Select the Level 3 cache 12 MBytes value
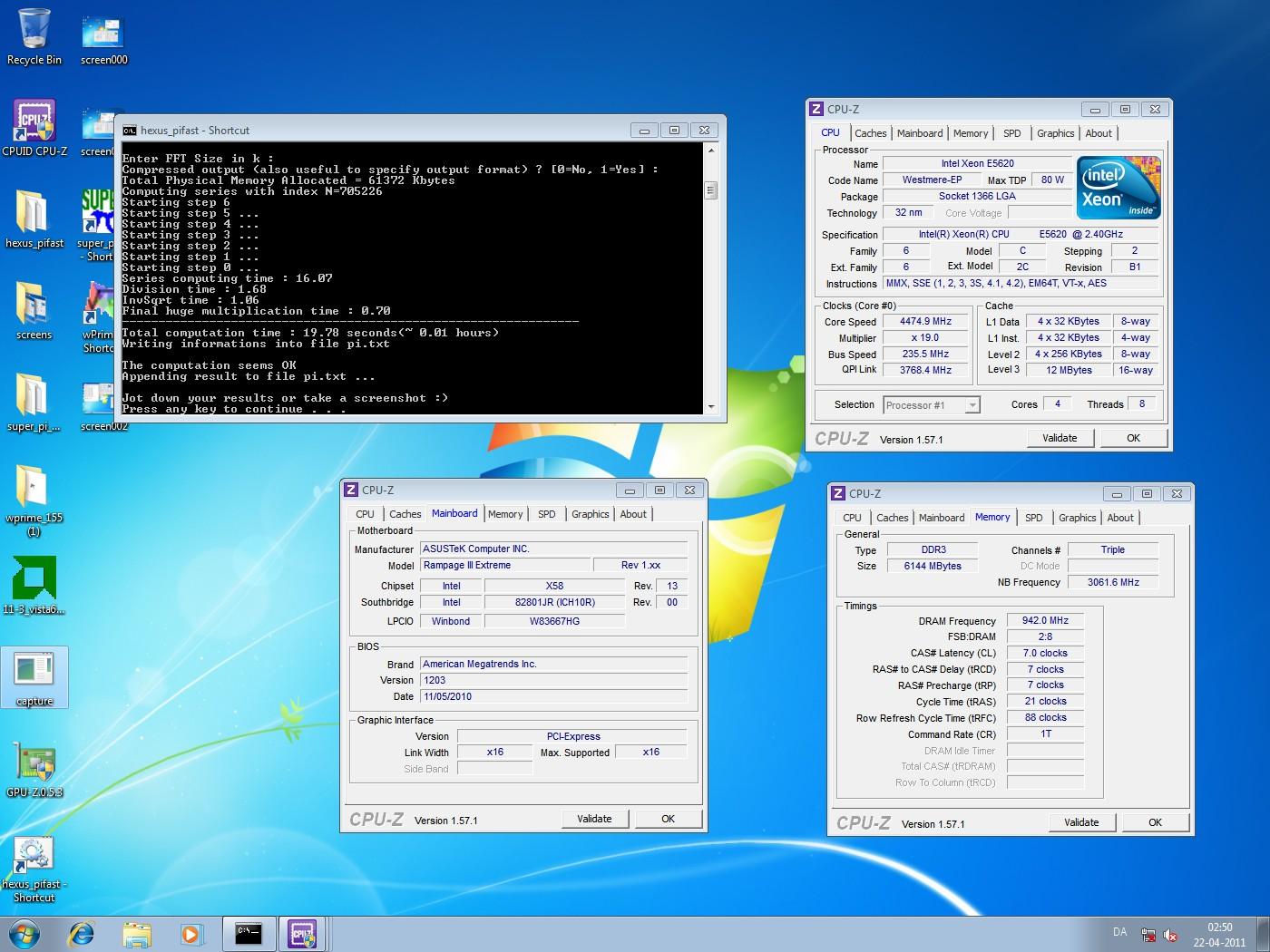 point(1069,370)
